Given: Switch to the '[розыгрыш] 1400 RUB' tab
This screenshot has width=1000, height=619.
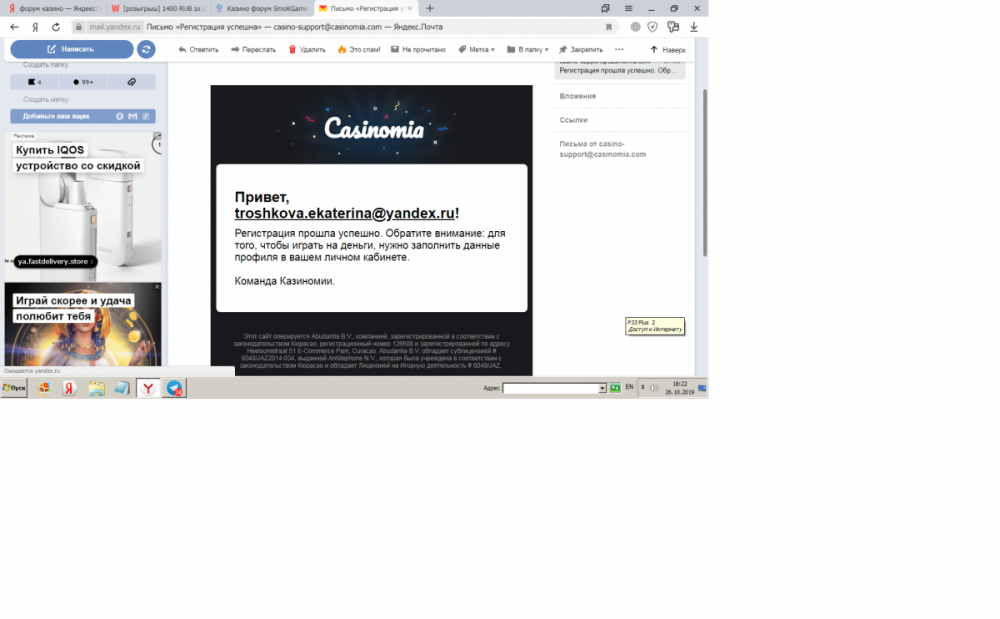Looking at the screenshot, I should click(x=158, y=8).
